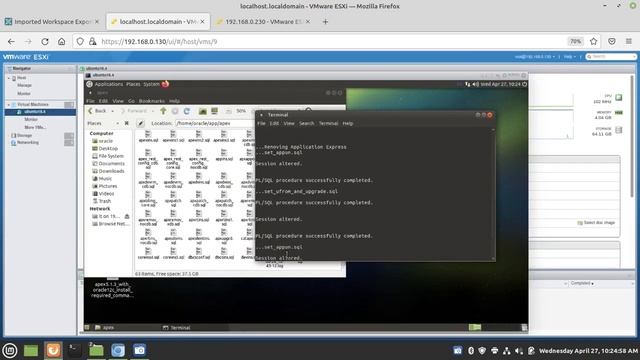Bookmark this page with the star icon
This screenshot has width=640, height=360.
point(593,41)
